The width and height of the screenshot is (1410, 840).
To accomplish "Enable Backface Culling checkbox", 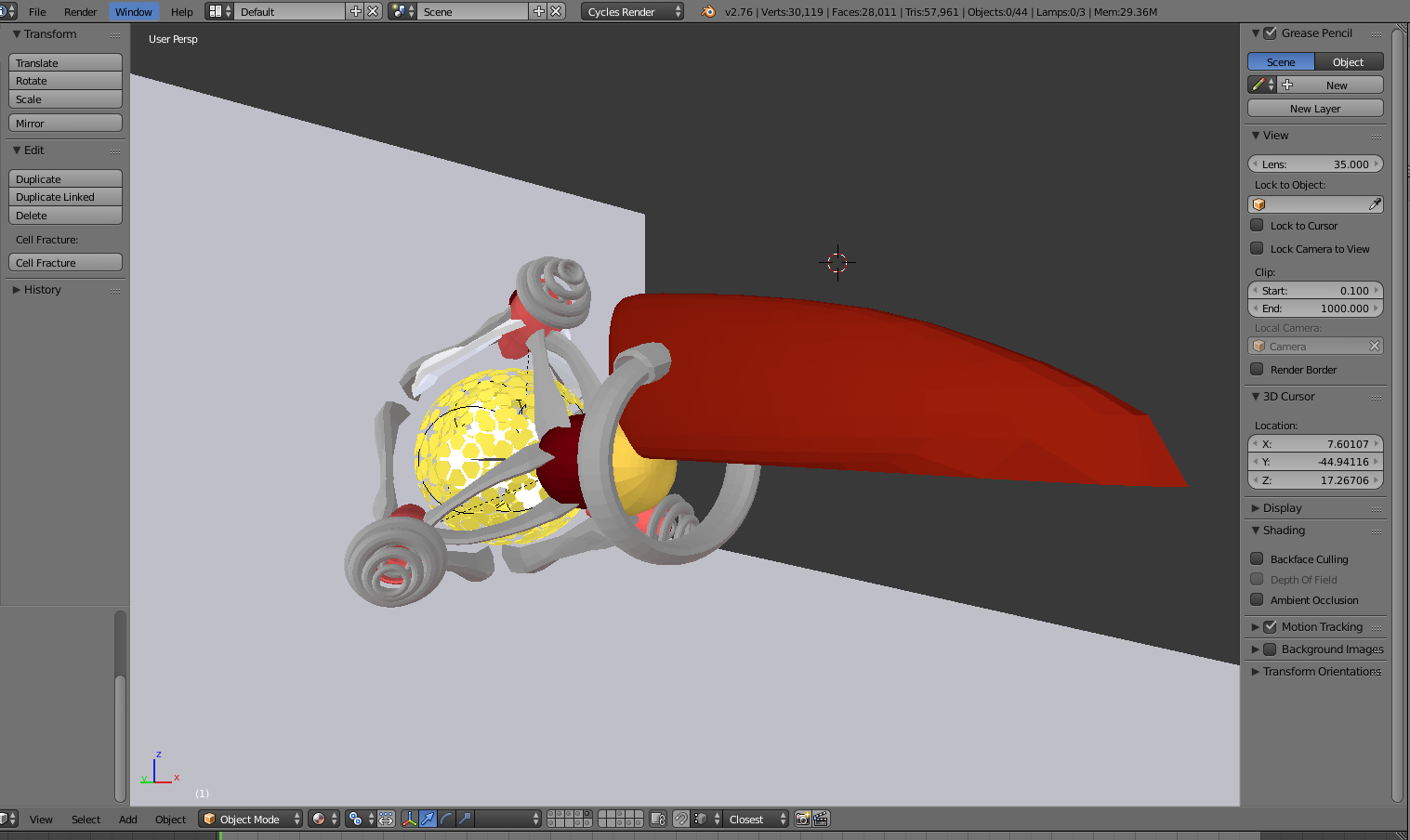I will click(x=1257, y=558).
